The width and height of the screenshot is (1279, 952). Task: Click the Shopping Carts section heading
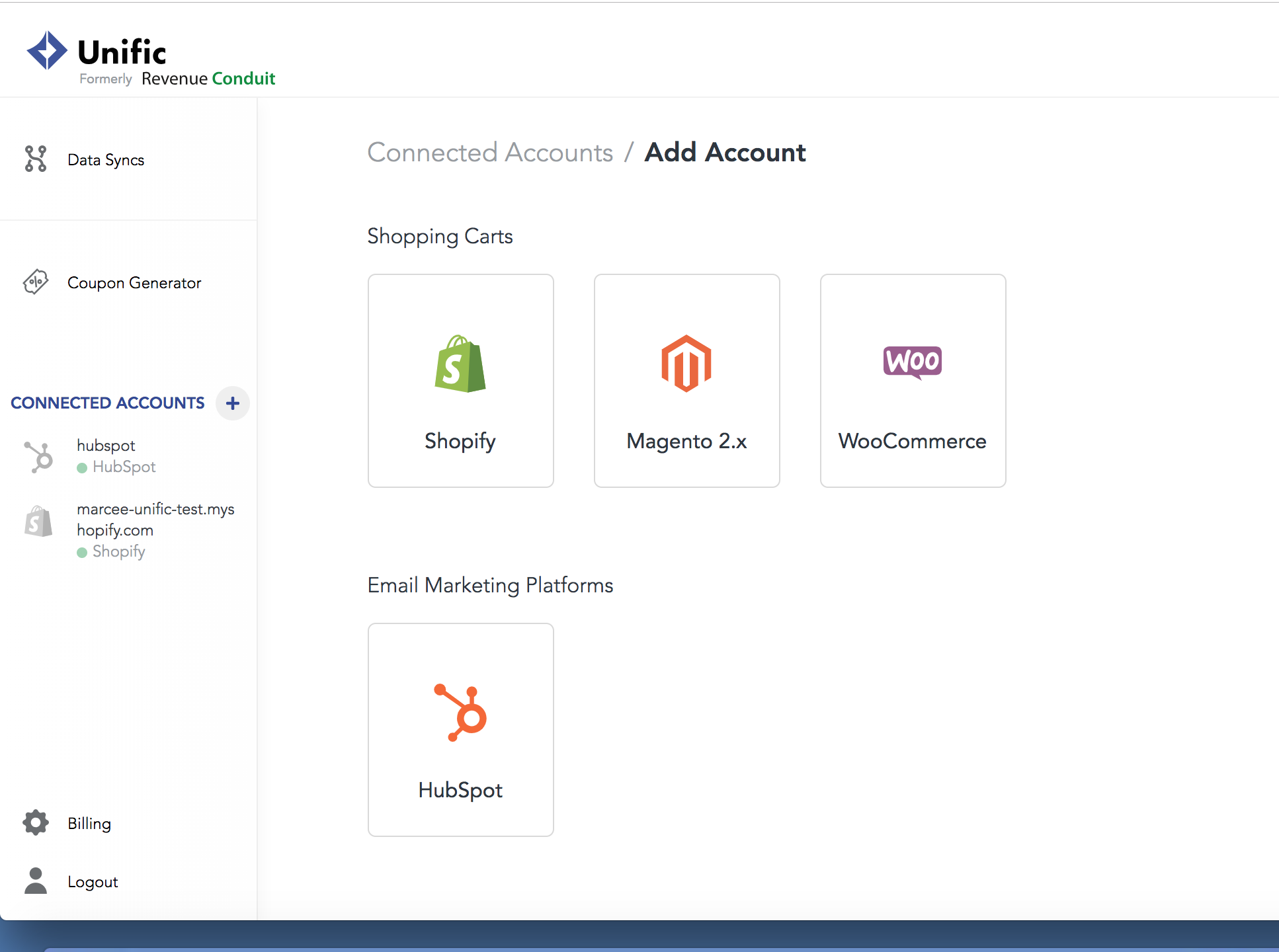click(440, 237)
